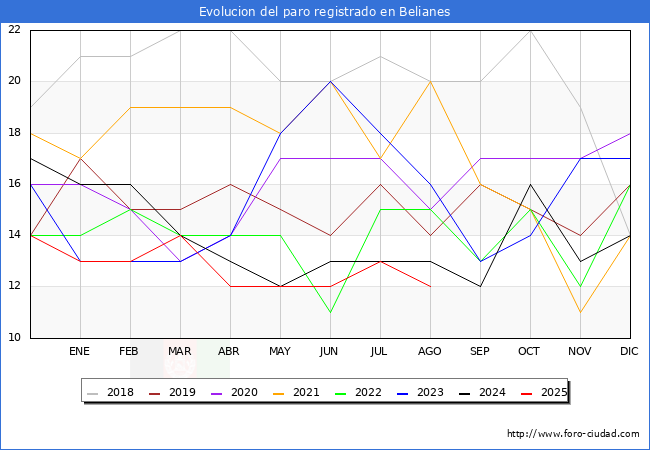Select the 2022 legend label
The image size is (650, 450).
368,392
